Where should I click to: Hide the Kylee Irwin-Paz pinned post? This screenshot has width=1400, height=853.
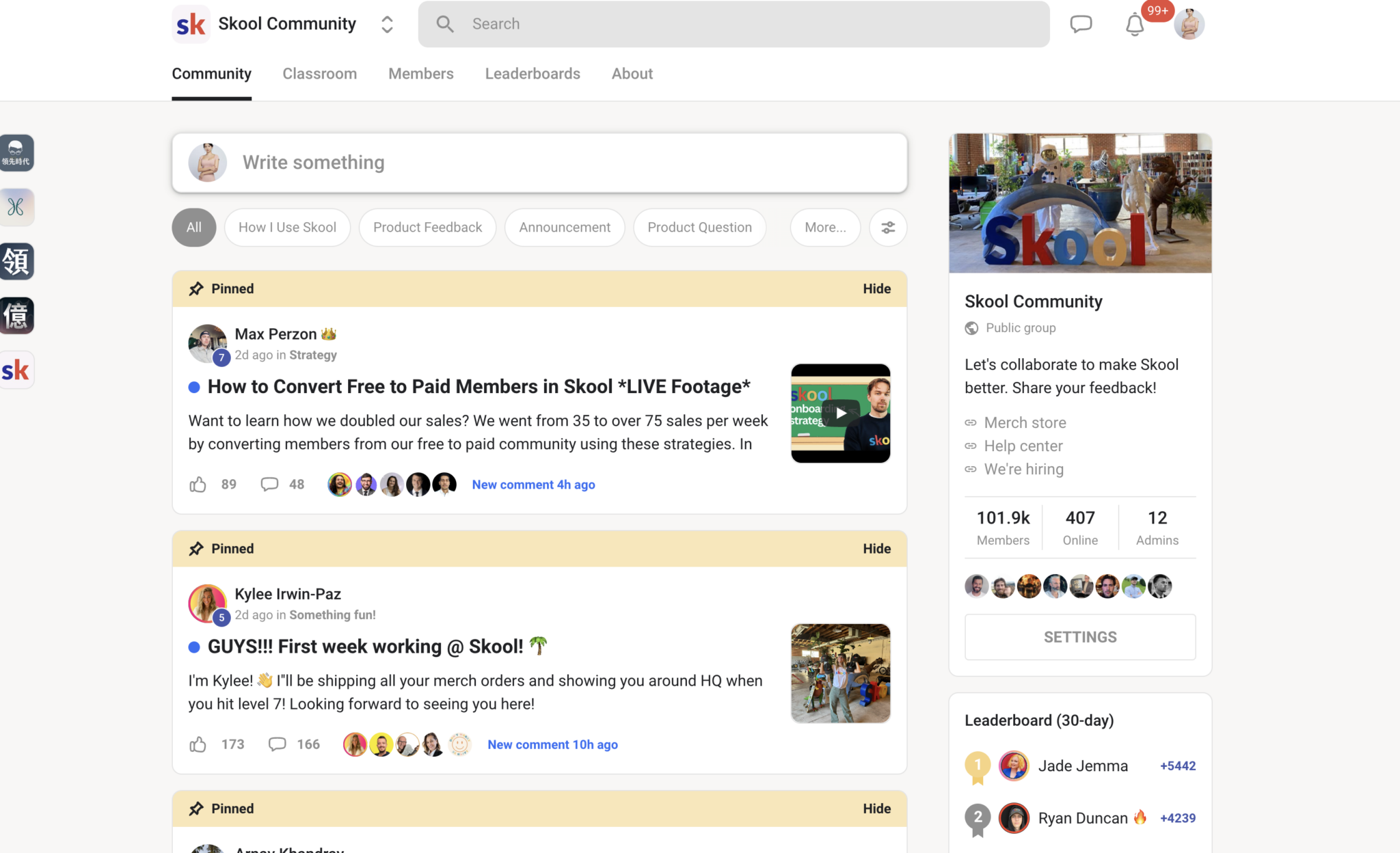tap(876, 549)
